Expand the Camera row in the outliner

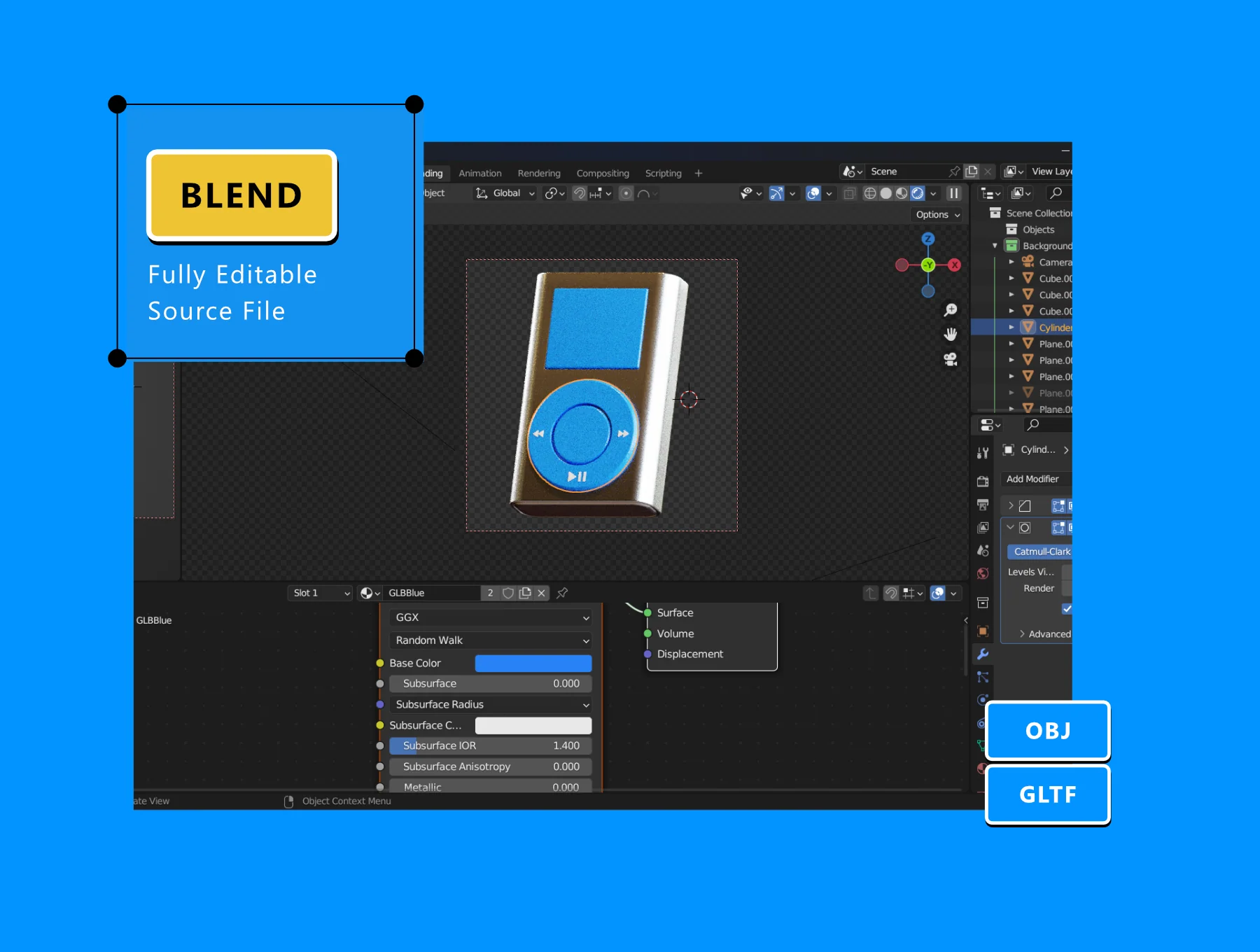pyautogui.click(x=1011, y=262)
